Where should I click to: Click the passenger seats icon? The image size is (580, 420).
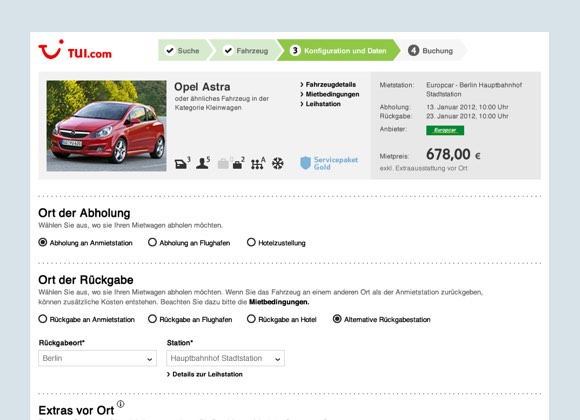point(203,163)
